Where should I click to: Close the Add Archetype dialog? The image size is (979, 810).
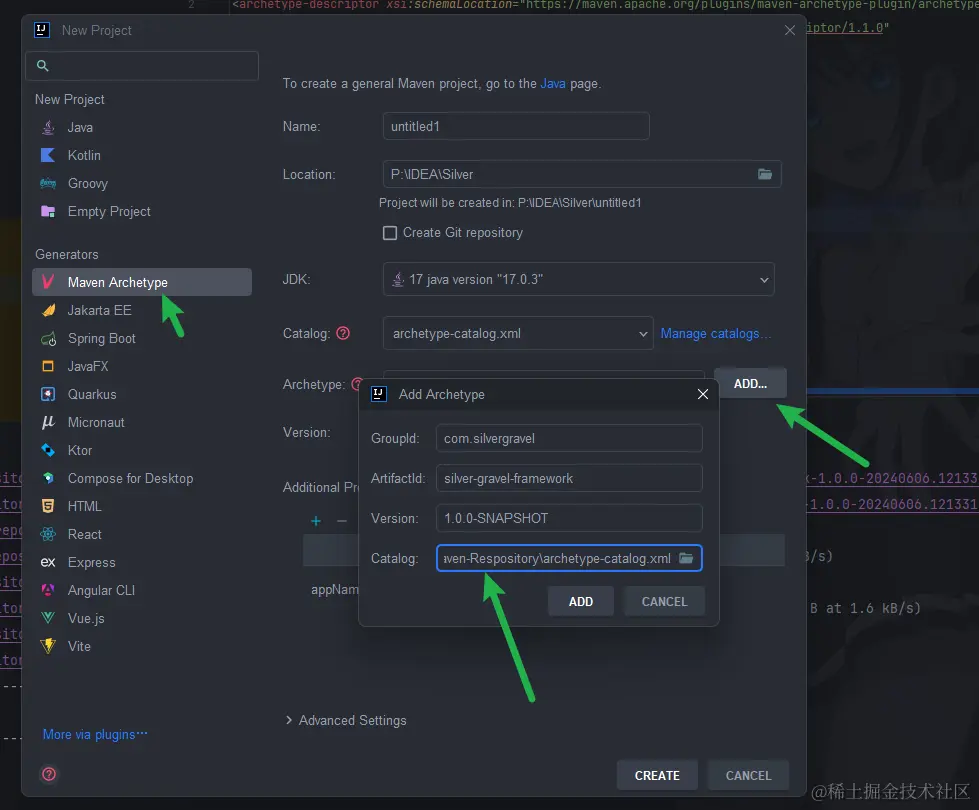(x=702, y=394)
